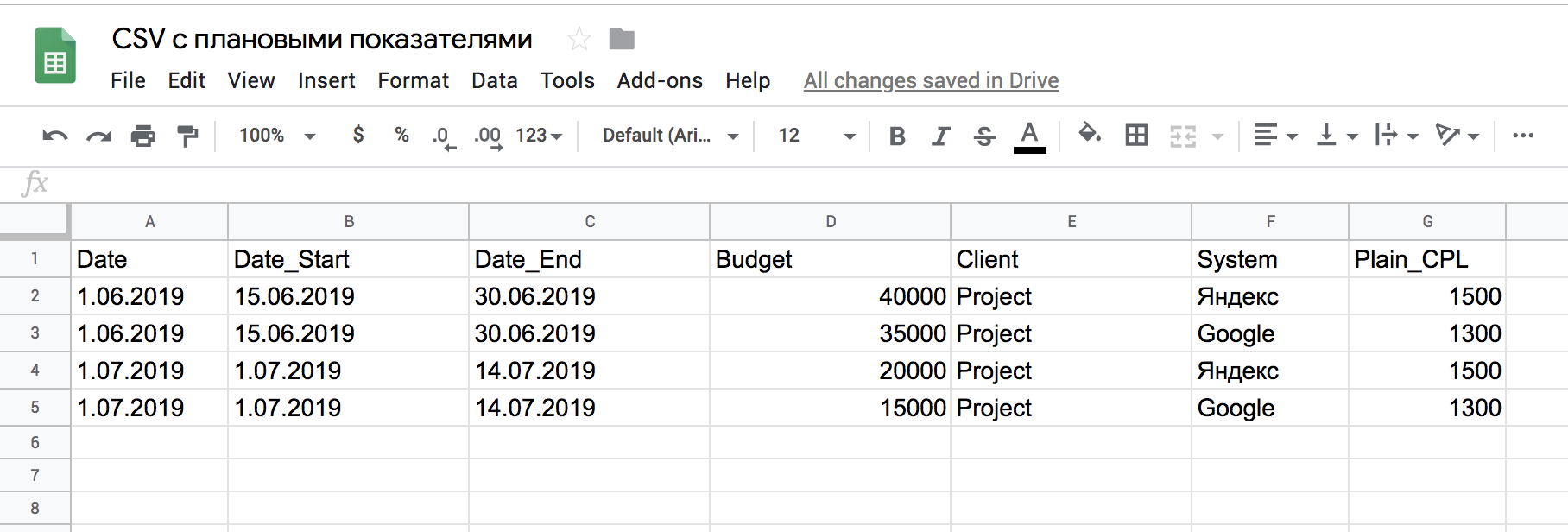Select the 'Plain_CPL' header cell
The image size is (1568, 532).
[1427, 259]
